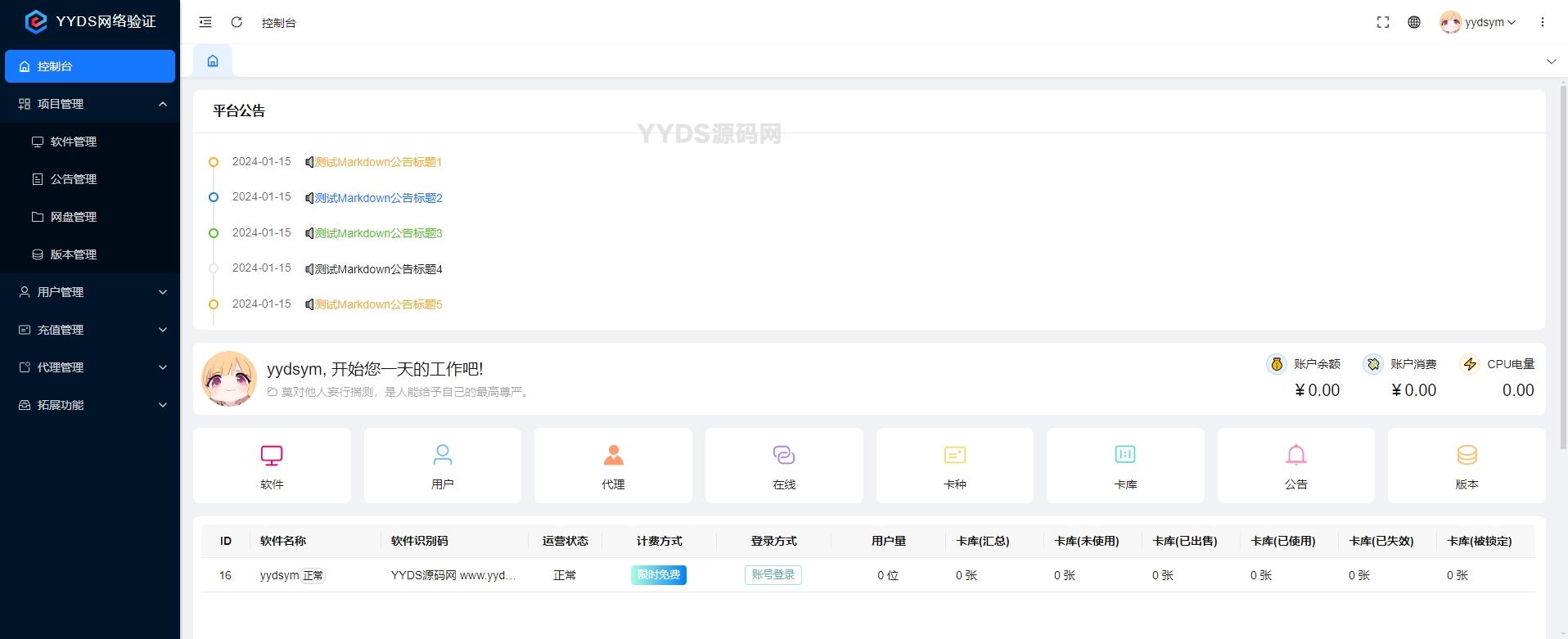Open the 公告 bell shortcut card
The height and width of the screenshot is (639, 1568).
pos(1295,466)
